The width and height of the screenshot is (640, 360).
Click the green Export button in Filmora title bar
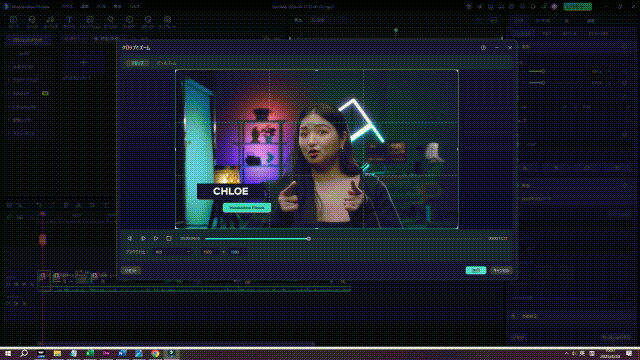[578, 7]
